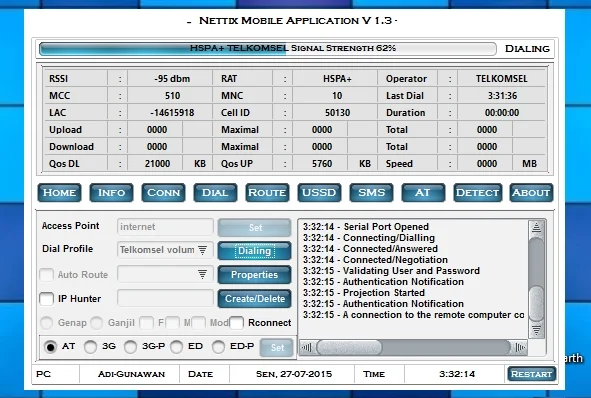Open dial profile Properties
The image size is (591, 398).
[255, 275]
